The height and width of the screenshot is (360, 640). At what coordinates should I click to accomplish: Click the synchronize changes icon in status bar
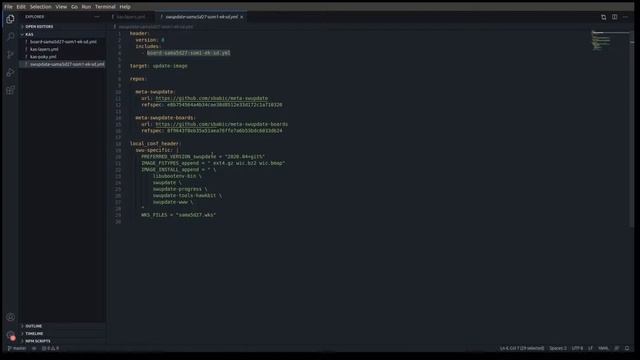click(34, 348)
